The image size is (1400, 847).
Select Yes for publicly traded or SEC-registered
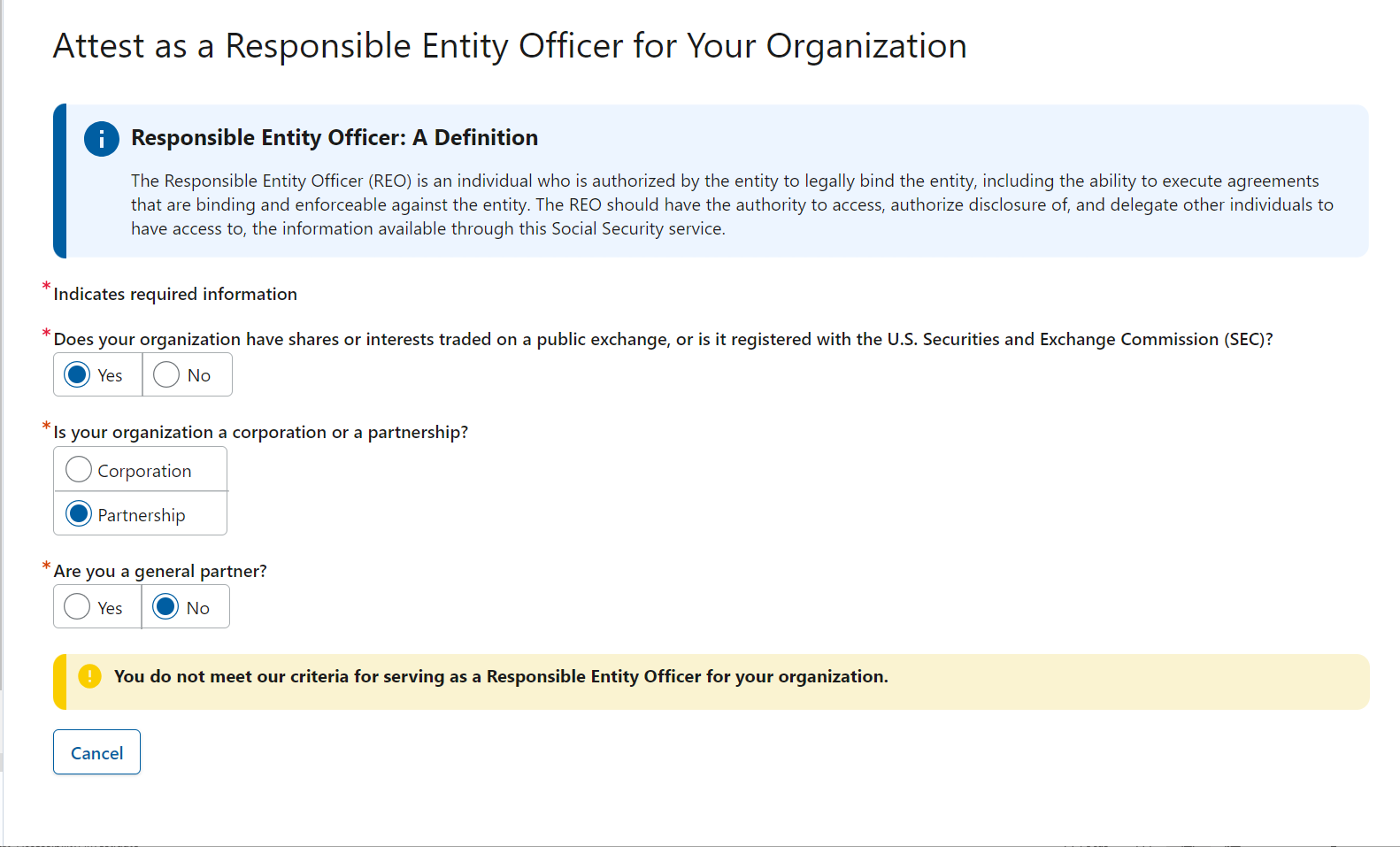point(78,374)
